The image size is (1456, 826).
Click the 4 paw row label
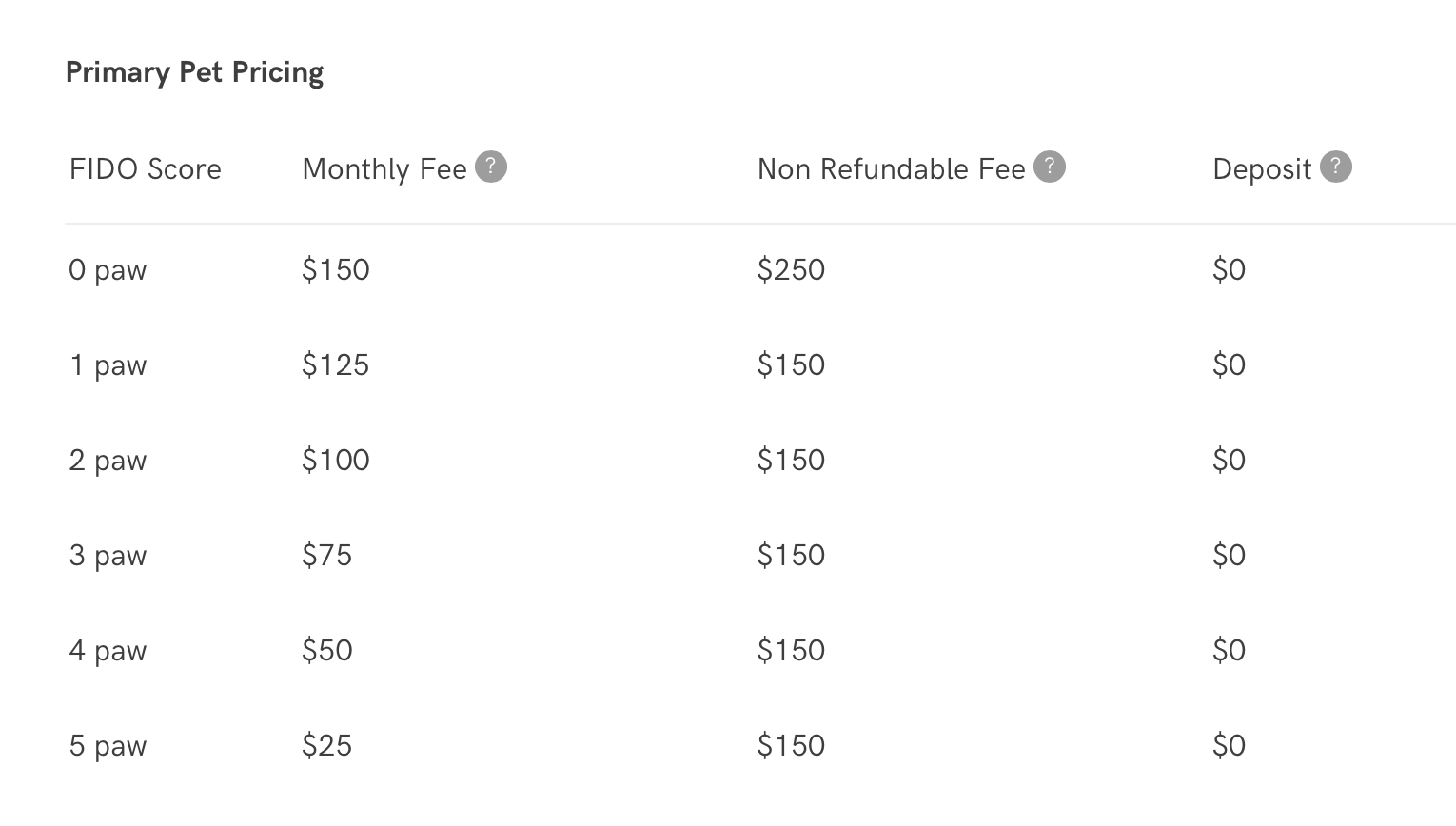108,651
